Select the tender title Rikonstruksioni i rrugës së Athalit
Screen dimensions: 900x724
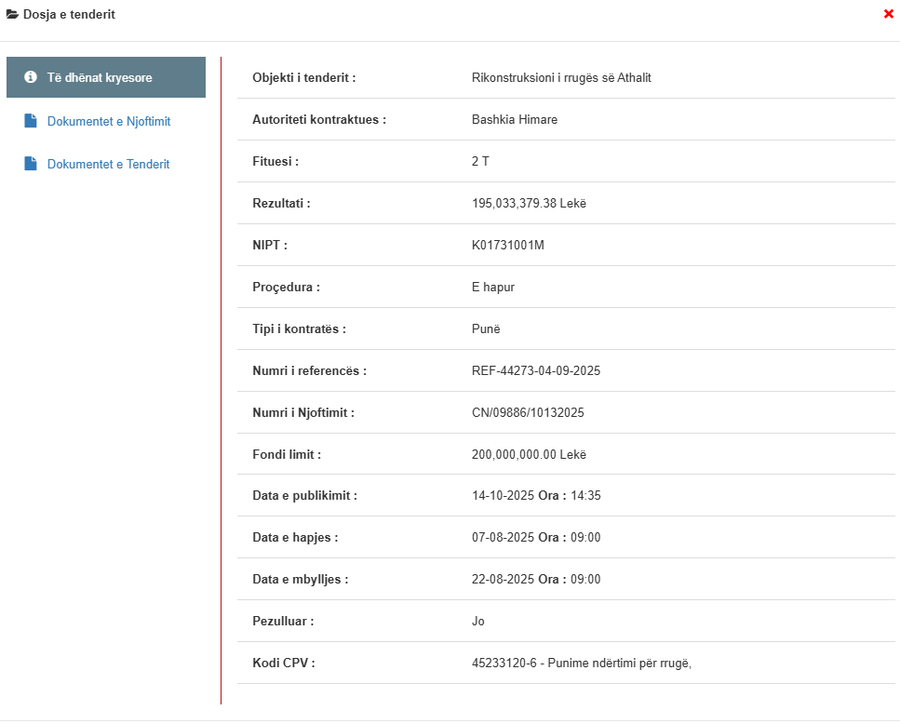click(x=561, y=78)
